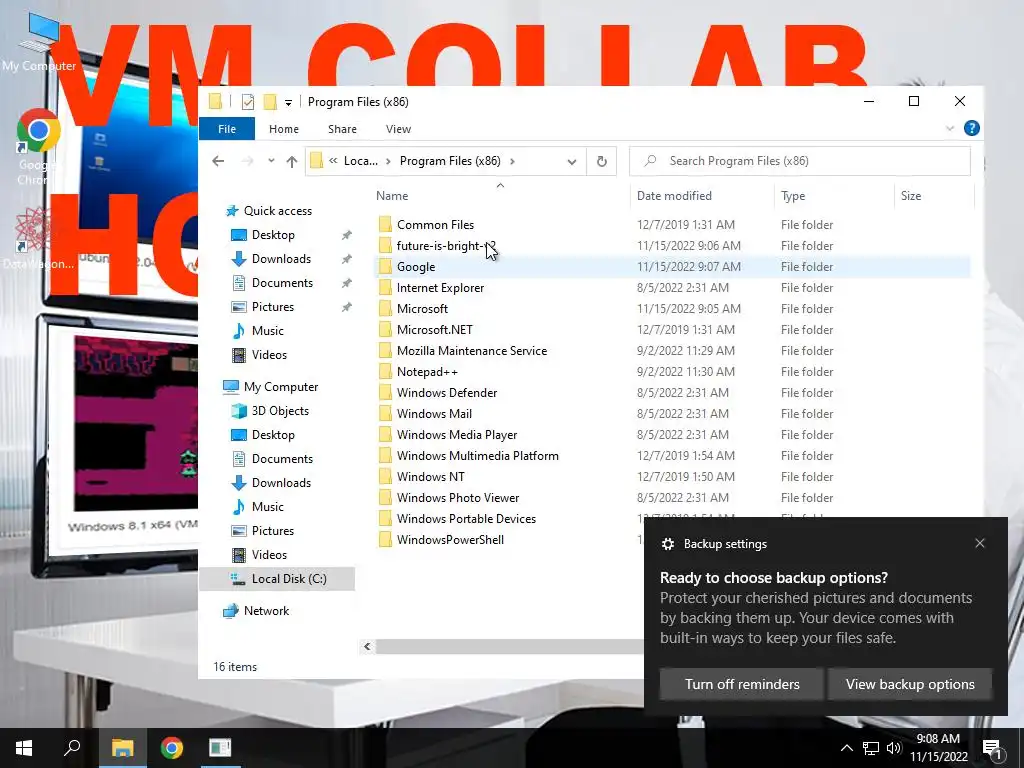Click the Backup settings gear icon
This screenshot has height=768, width=1024.
pyautogui.click(x=667, y=544)
